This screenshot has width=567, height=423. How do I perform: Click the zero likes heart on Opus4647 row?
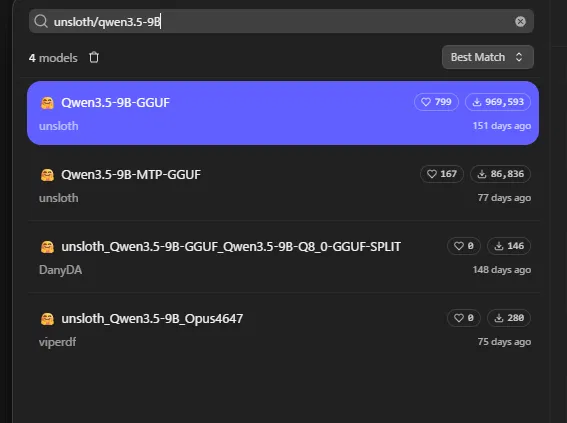(464, 318)
